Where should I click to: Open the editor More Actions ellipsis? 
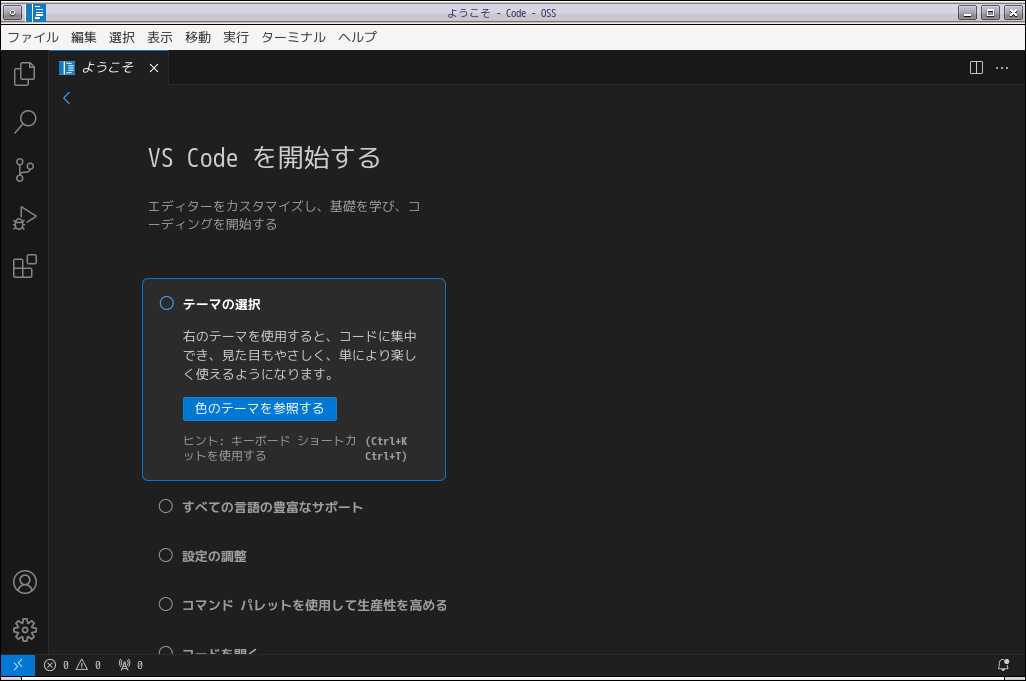click(x=1002, y=67)
